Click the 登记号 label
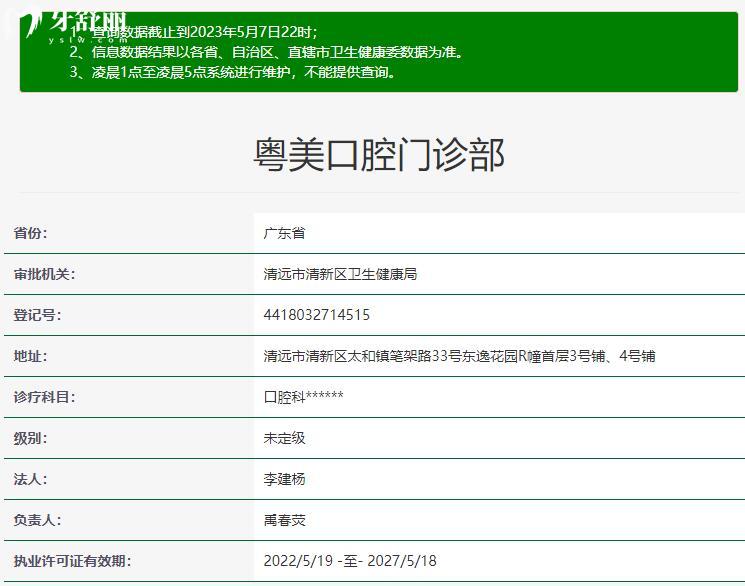Viewport: 745px width, 586px height. click(x=37, y=315)
